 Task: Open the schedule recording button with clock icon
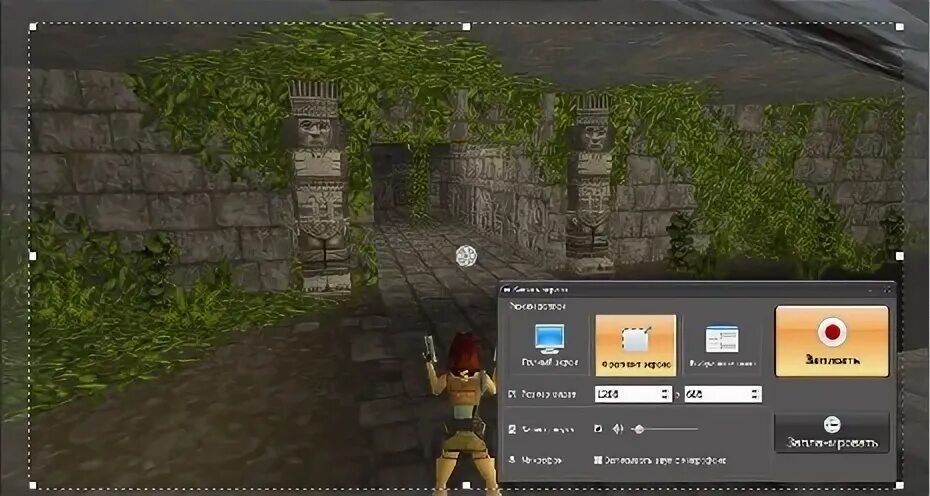(x=832, y=433)
